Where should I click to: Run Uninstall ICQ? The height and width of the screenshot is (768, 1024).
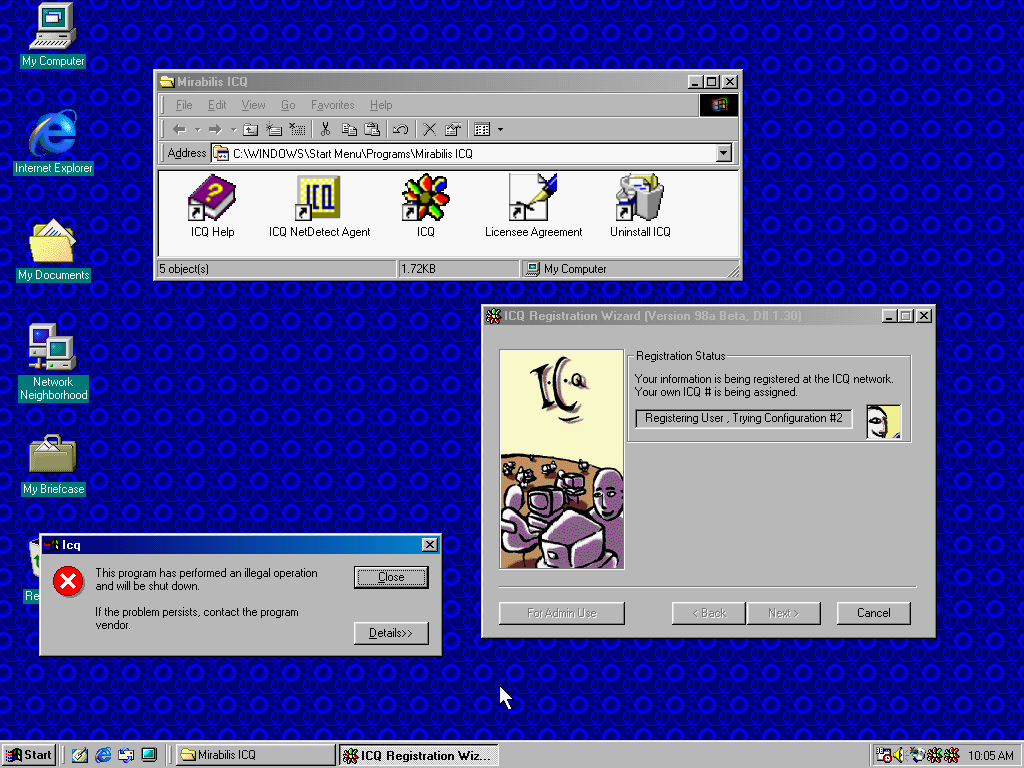[638, 198]
